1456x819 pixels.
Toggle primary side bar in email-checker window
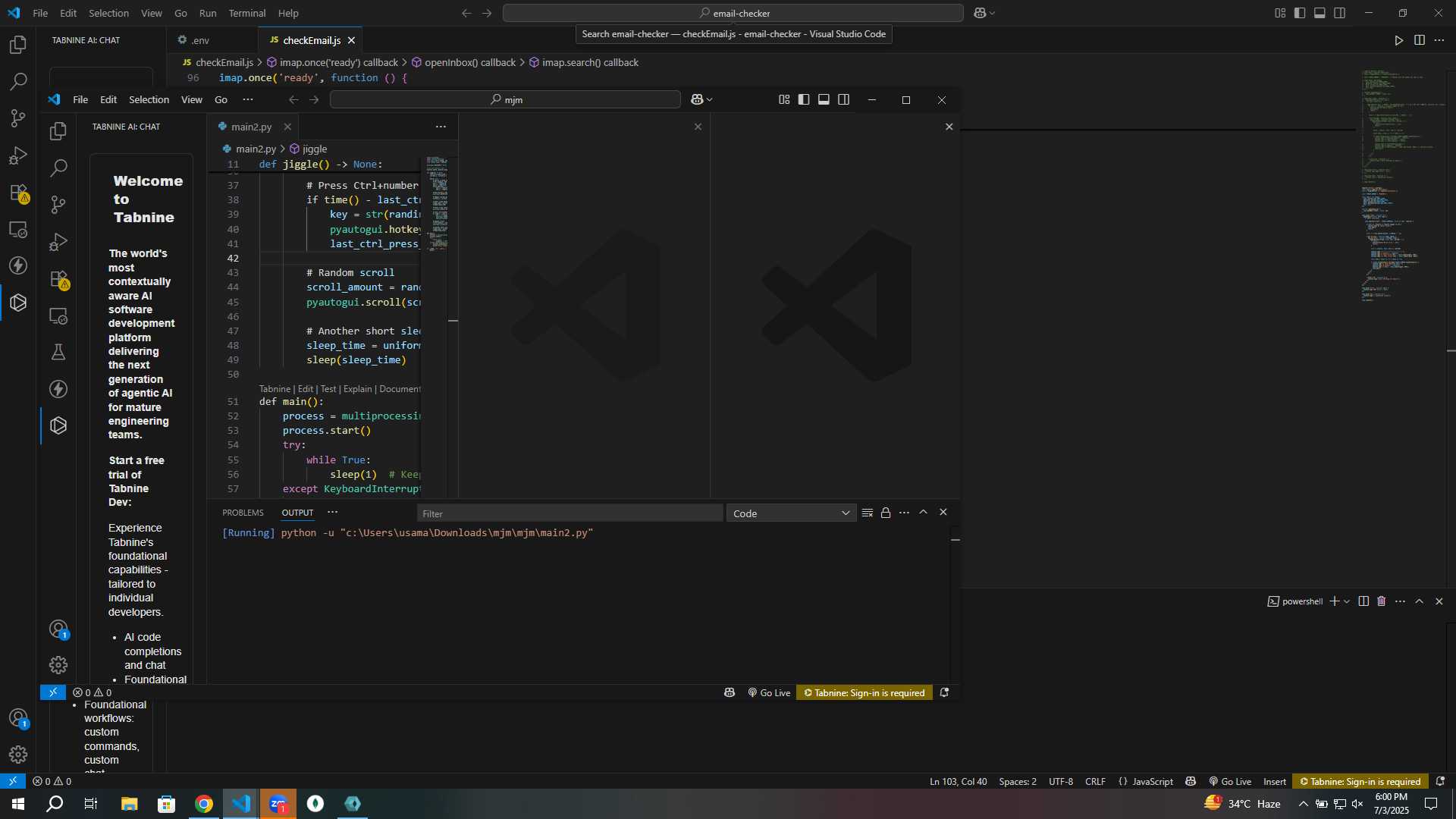click(1300, 13)
